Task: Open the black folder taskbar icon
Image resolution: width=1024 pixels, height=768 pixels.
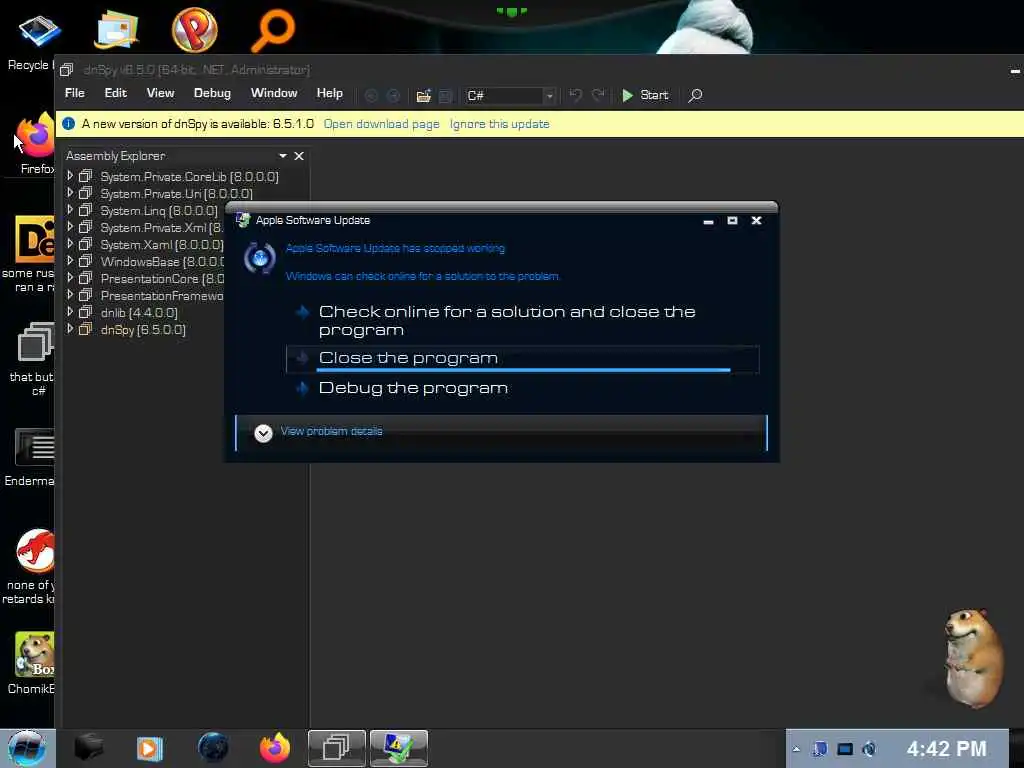Action: click(89, 748)
